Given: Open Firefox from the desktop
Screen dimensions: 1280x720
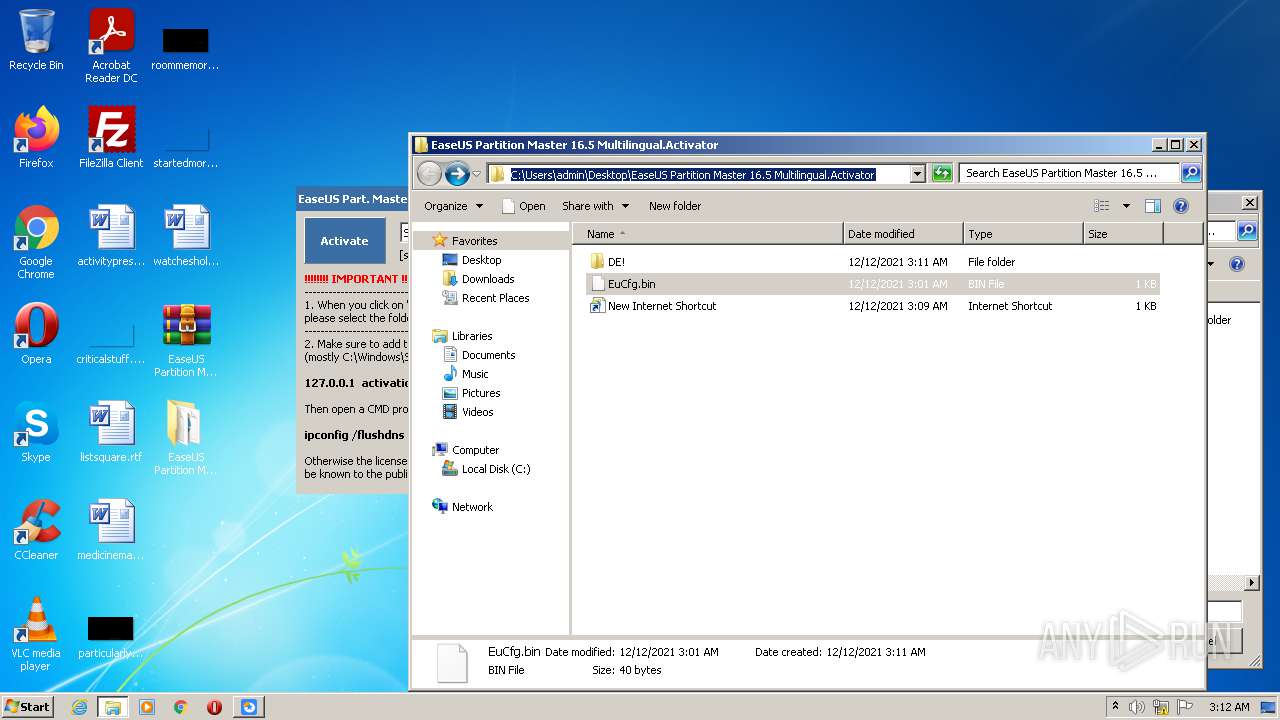Looking at the screenshot, I should point(36,137).
